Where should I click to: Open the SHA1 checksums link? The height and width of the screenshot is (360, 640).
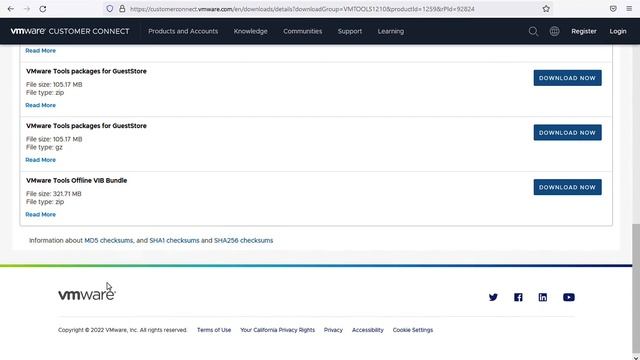[x=174, y=240]
